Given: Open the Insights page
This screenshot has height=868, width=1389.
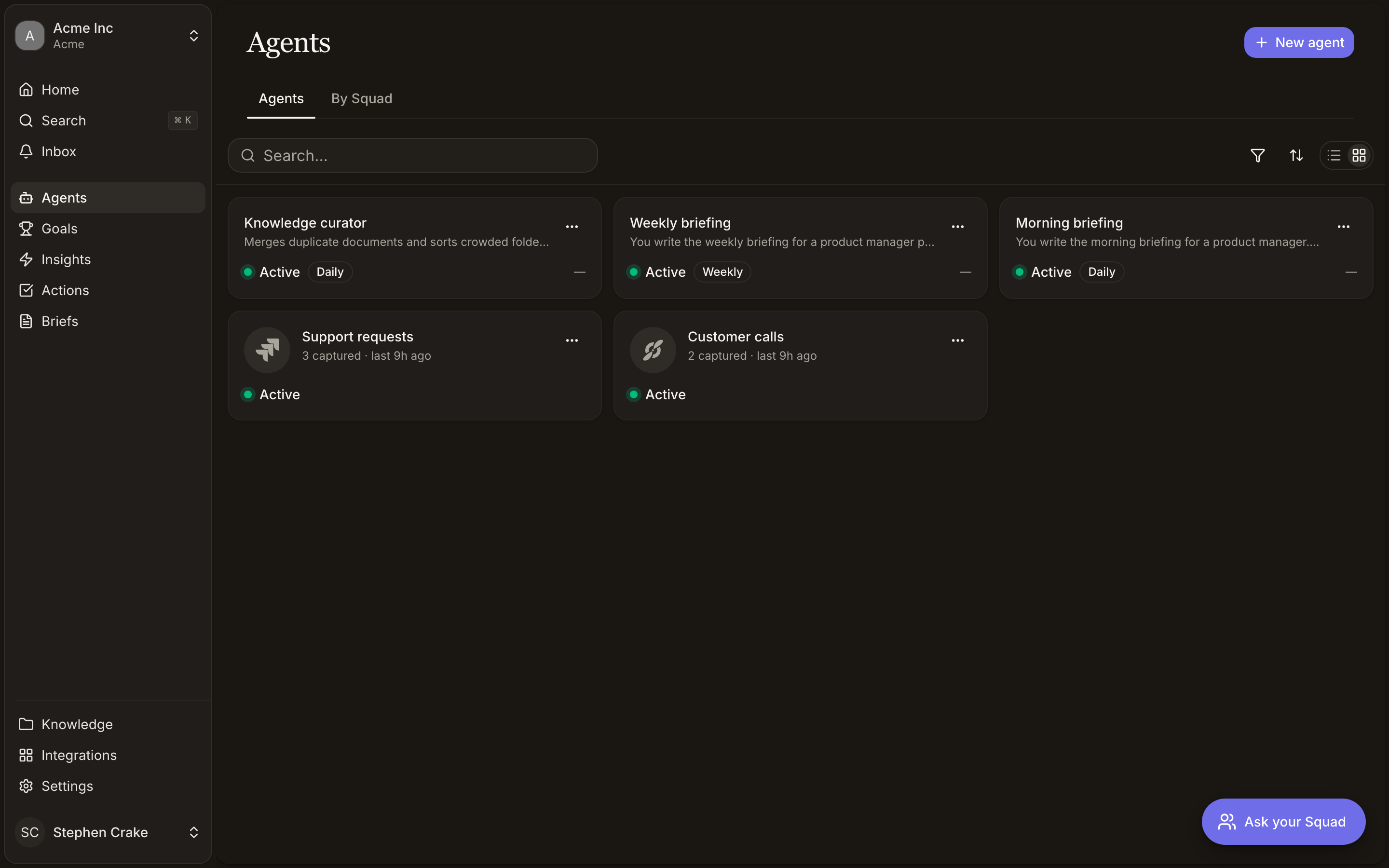Looking at the screenshot, I should pos(108,259).
